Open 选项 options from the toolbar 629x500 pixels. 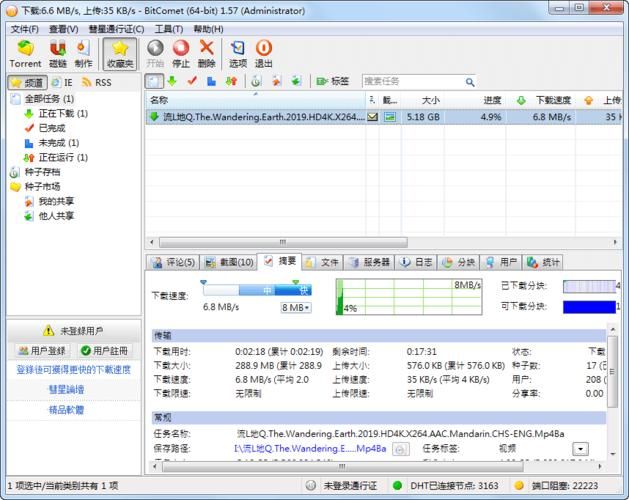coord(237,54)
